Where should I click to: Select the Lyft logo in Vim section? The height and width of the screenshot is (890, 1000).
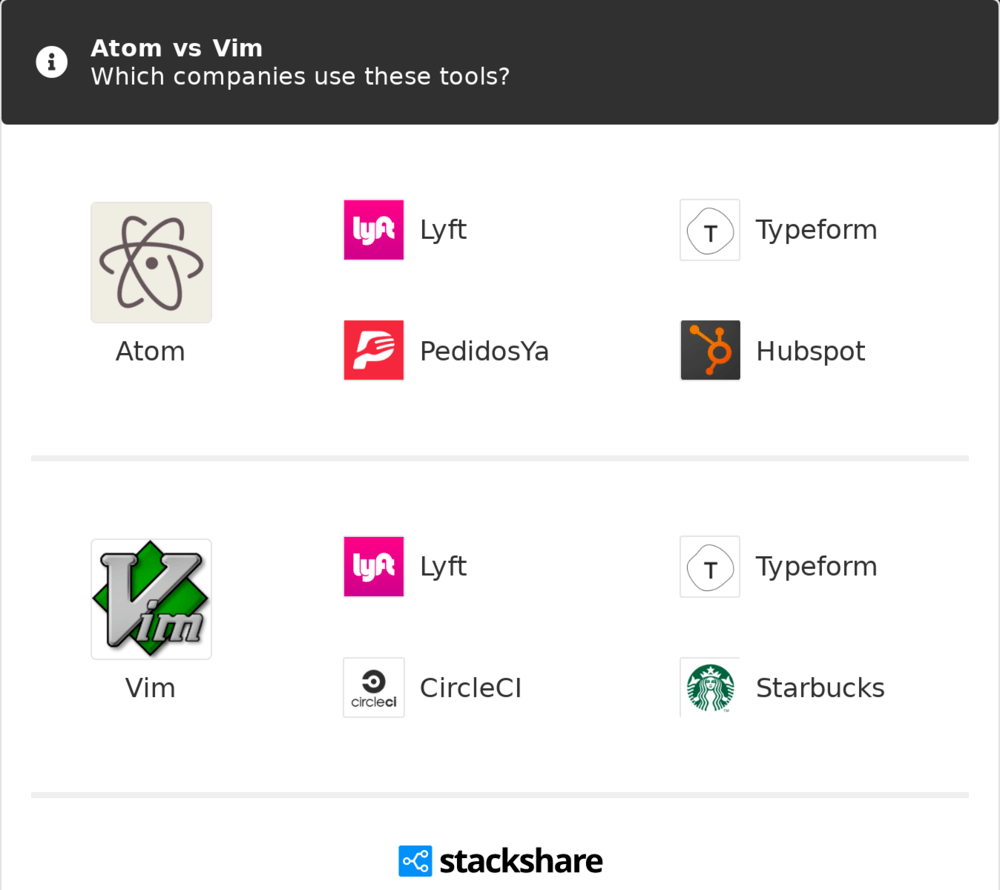374,566
